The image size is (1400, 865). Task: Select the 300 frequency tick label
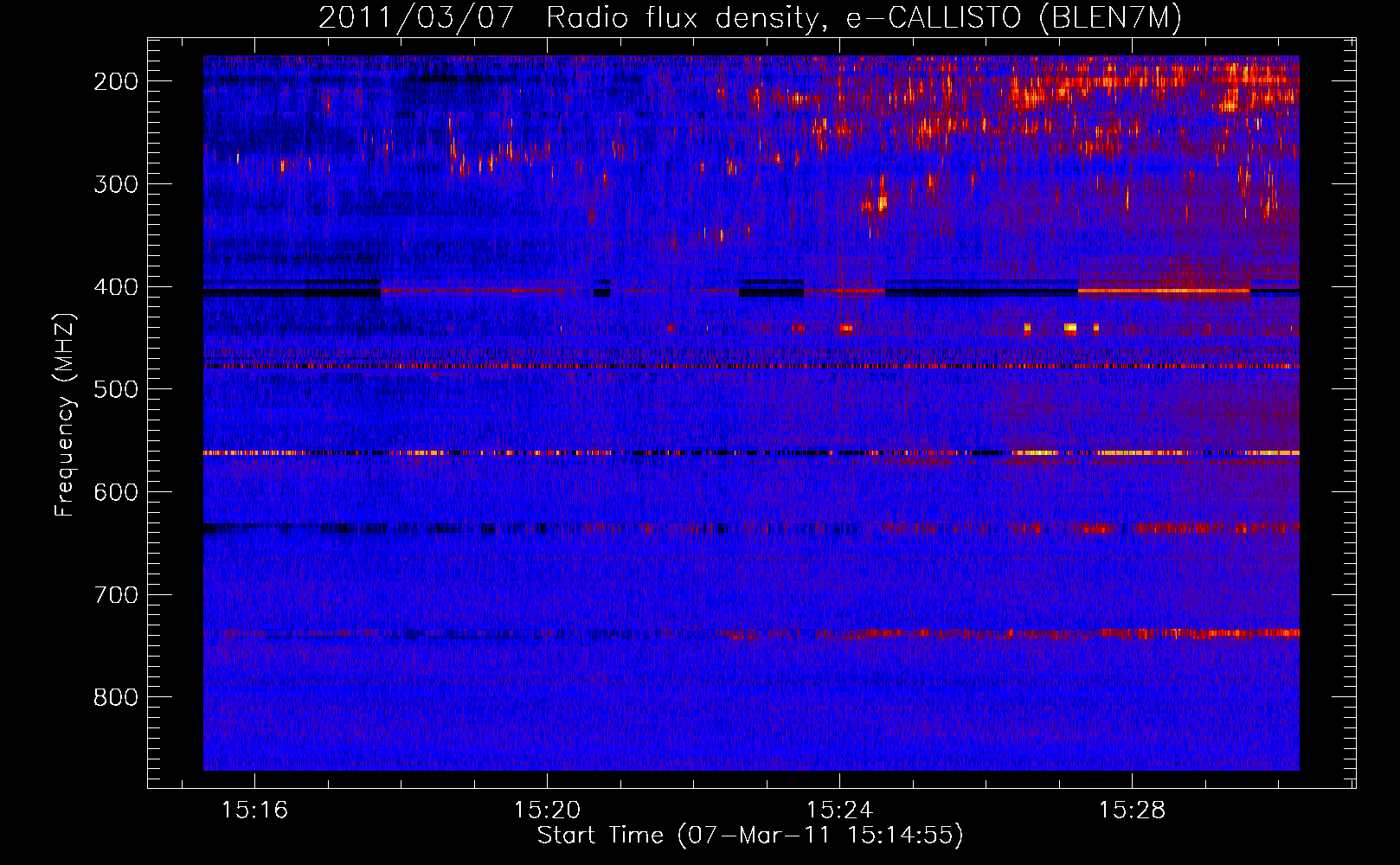[x=115, y=184]
